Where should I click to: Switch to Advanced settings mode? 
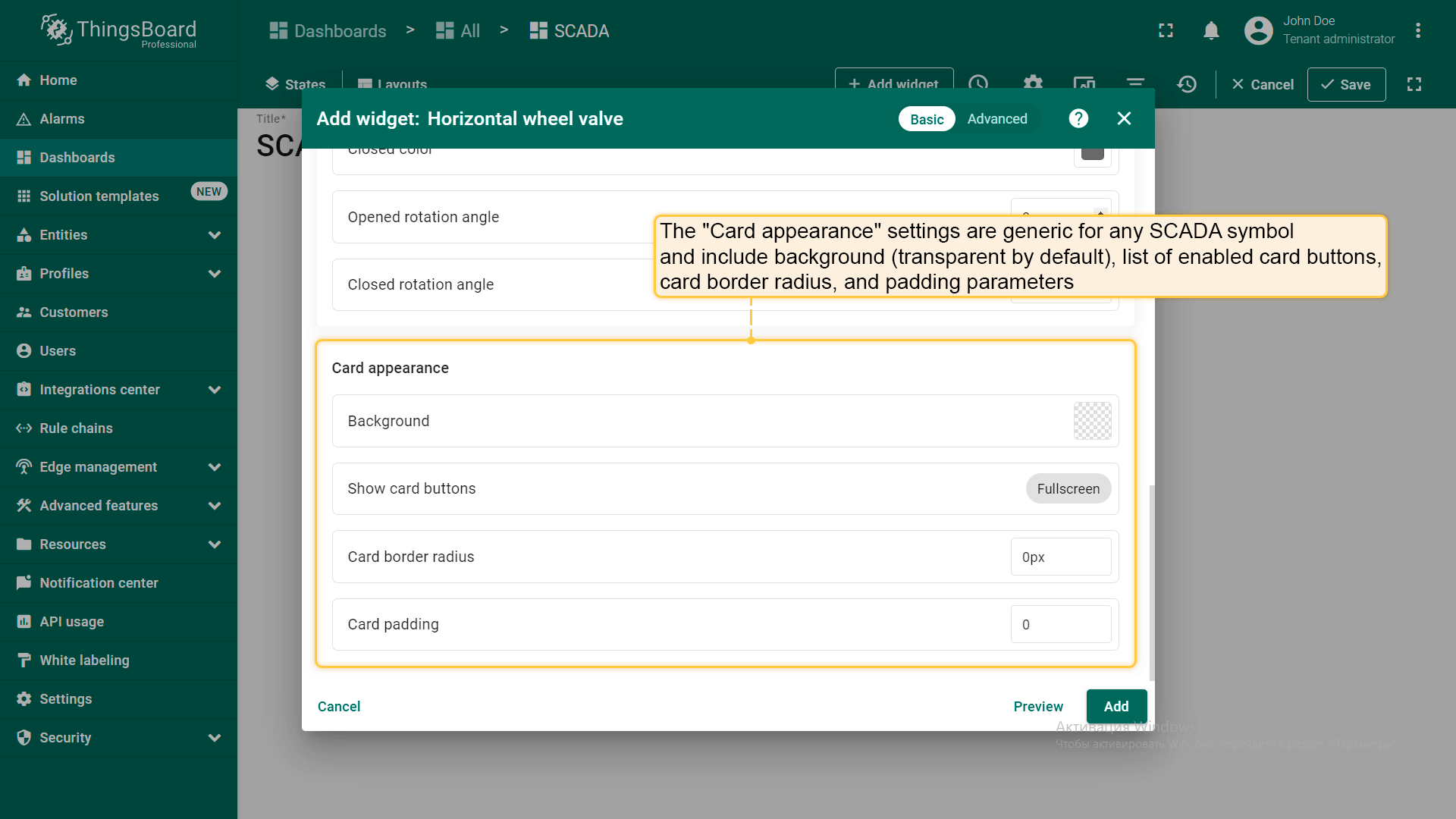tap(996, 119)
